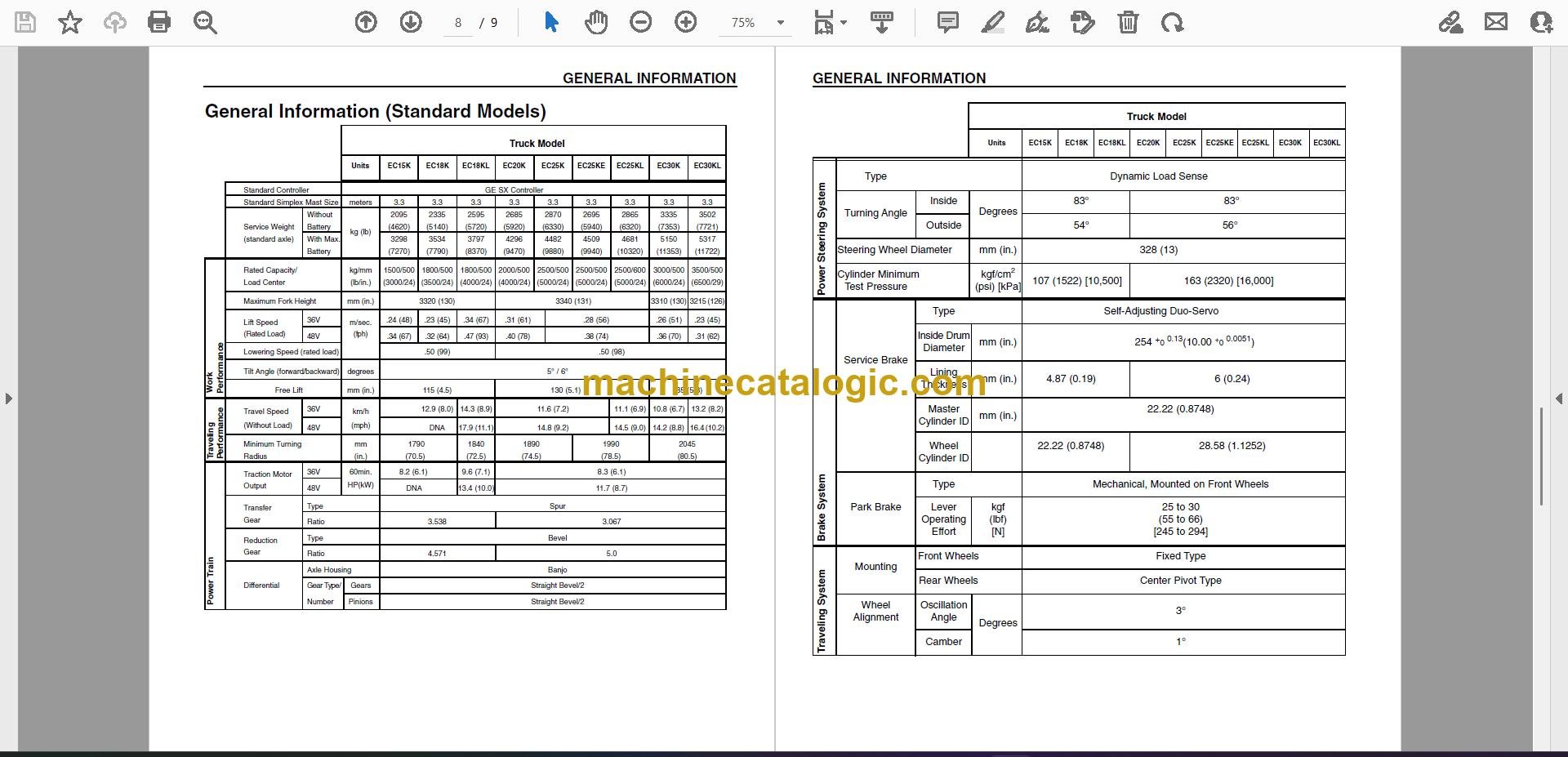Click the share with others person icon
The height and width of the screenshot is (757, 1568).
pos(1541,22)
